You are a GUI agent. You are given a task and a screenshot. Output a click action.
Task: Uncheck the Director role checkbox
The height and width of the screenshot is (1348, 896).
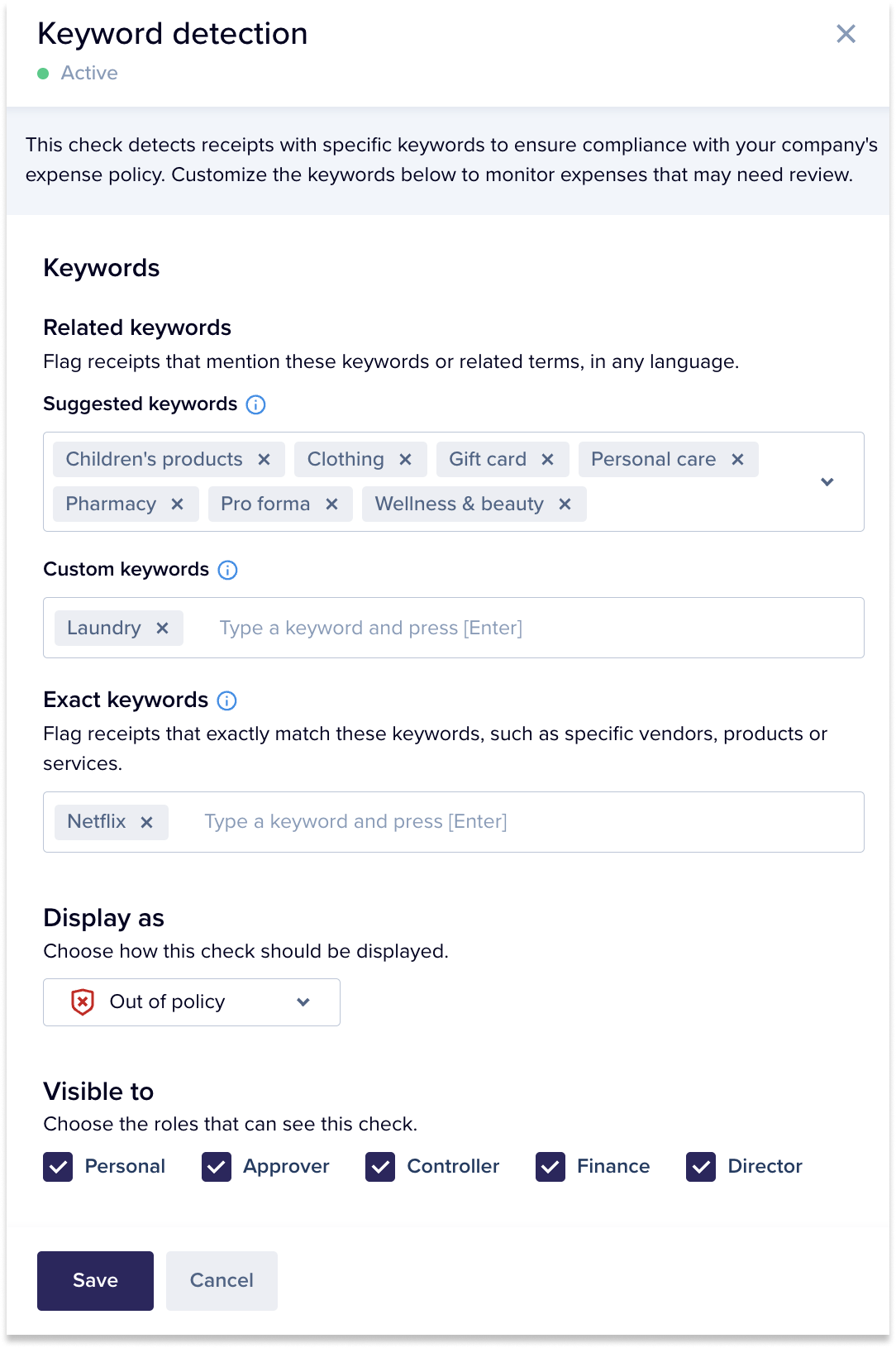(x=701, y=1167)
